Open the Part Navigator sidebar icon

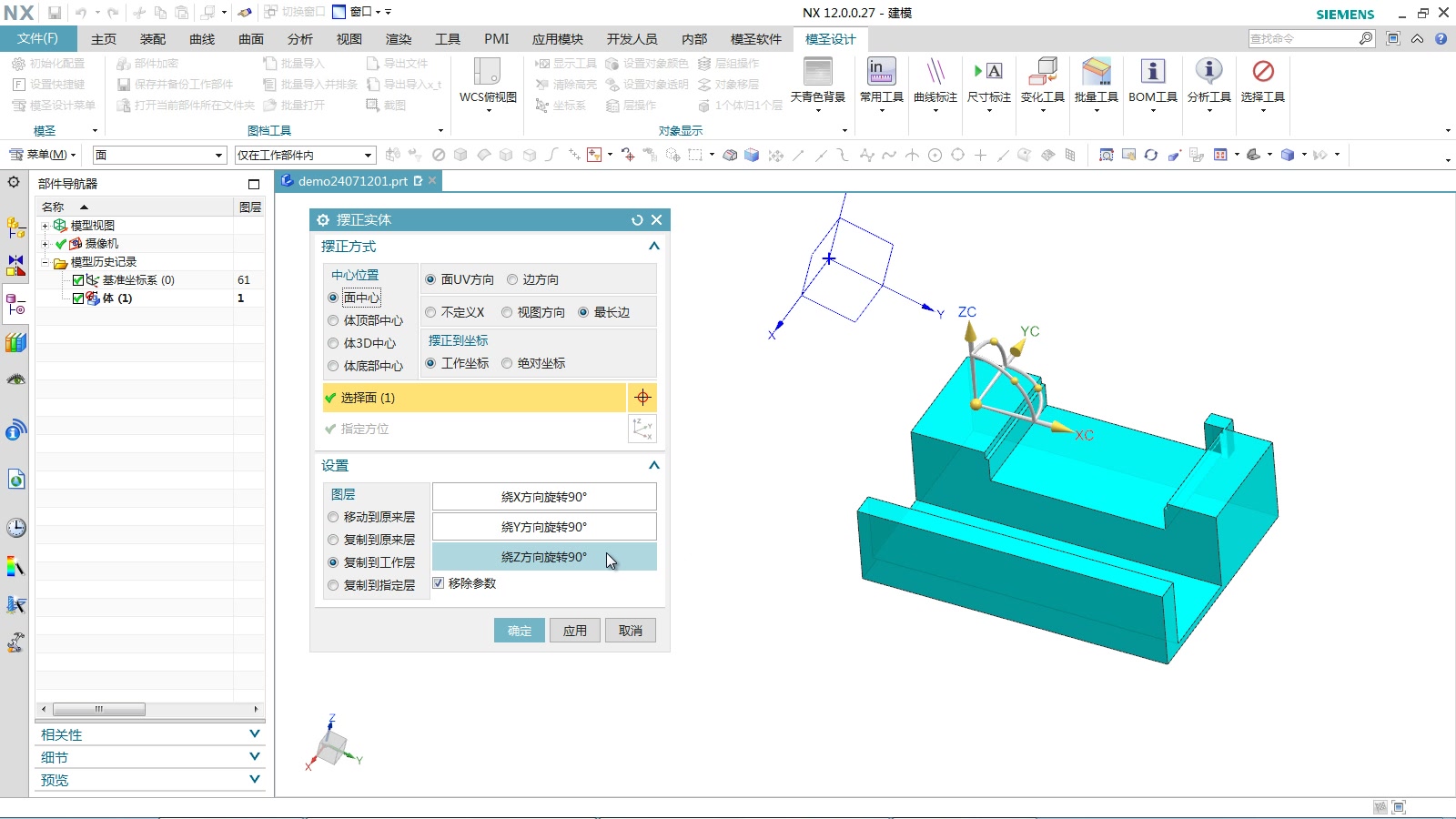coord(15,306)
